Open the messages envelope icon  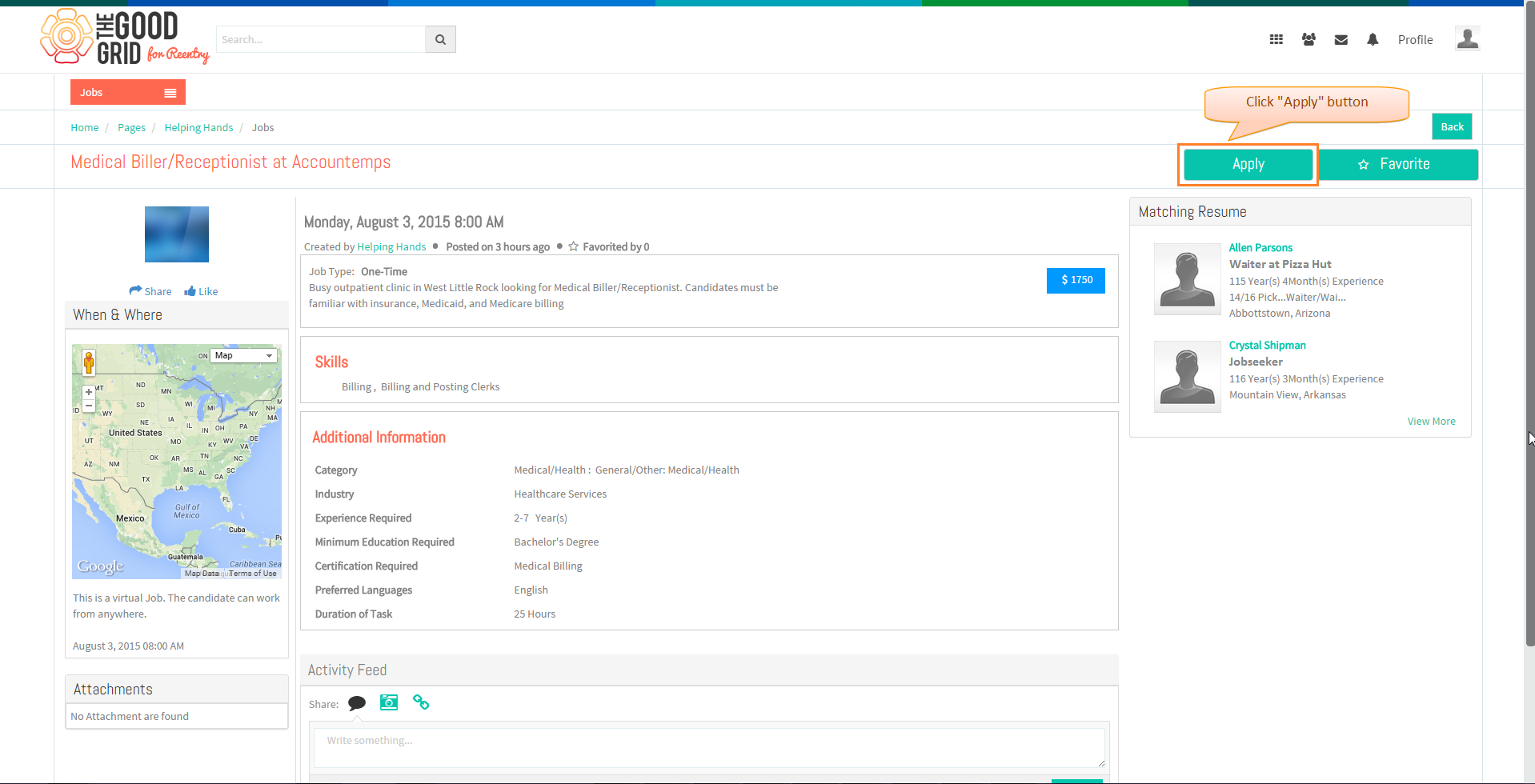click(x=1341, y=40)
